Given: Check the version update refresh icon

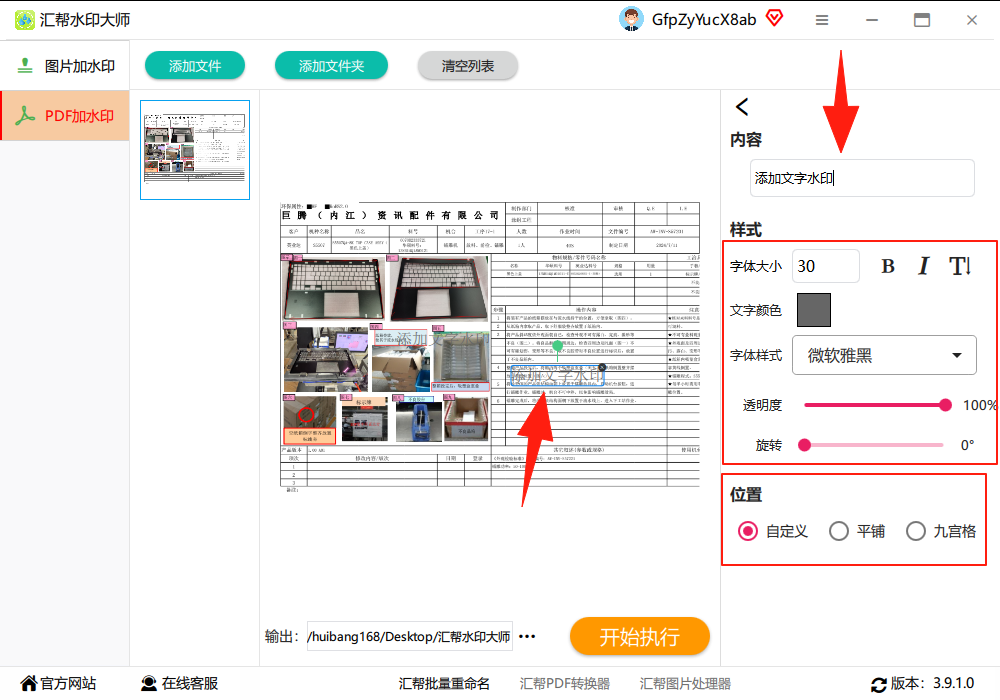Looking at the screenshot, I should point(879,685).
